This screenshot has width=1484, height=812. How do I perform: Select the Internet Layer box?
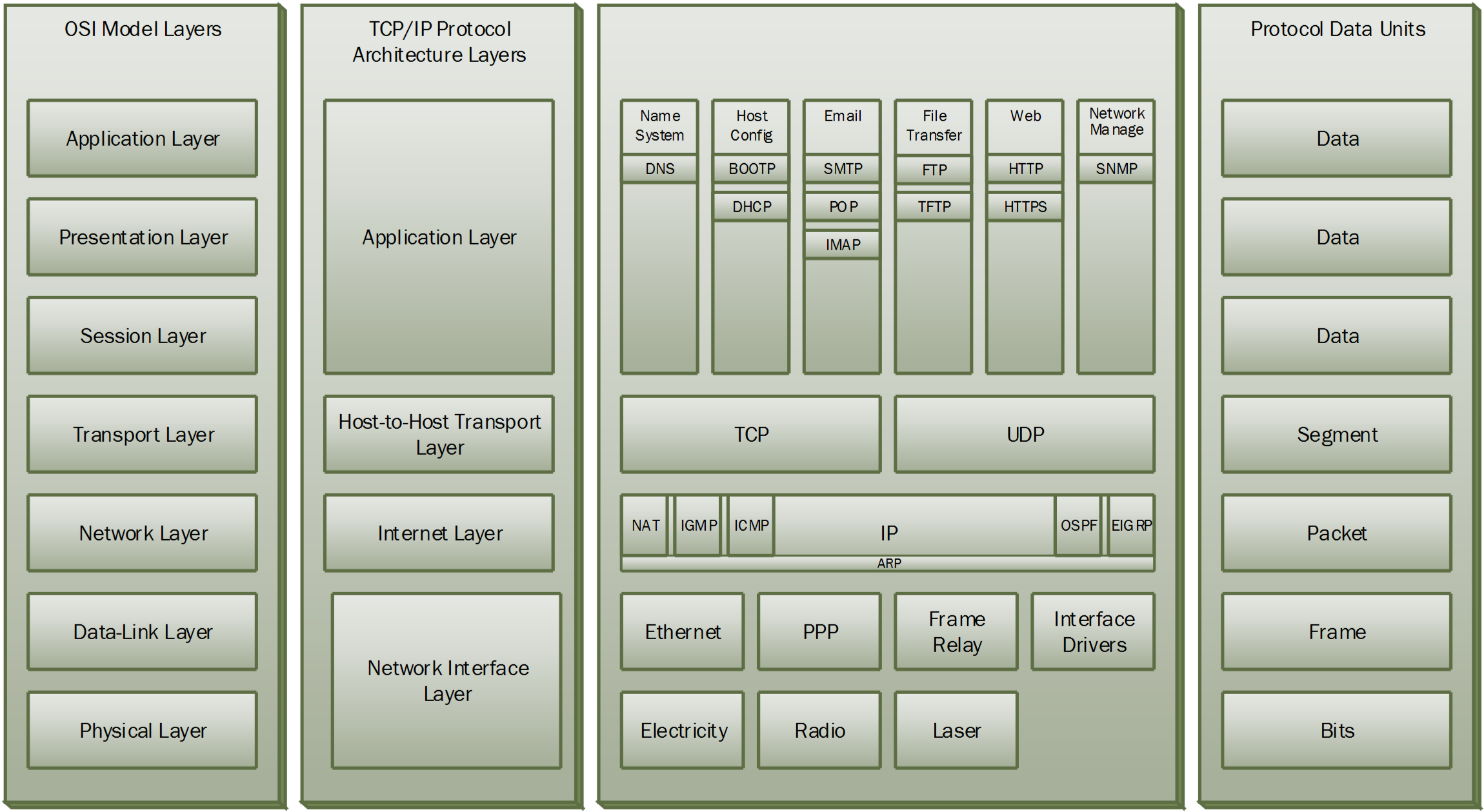pos(439,533)
